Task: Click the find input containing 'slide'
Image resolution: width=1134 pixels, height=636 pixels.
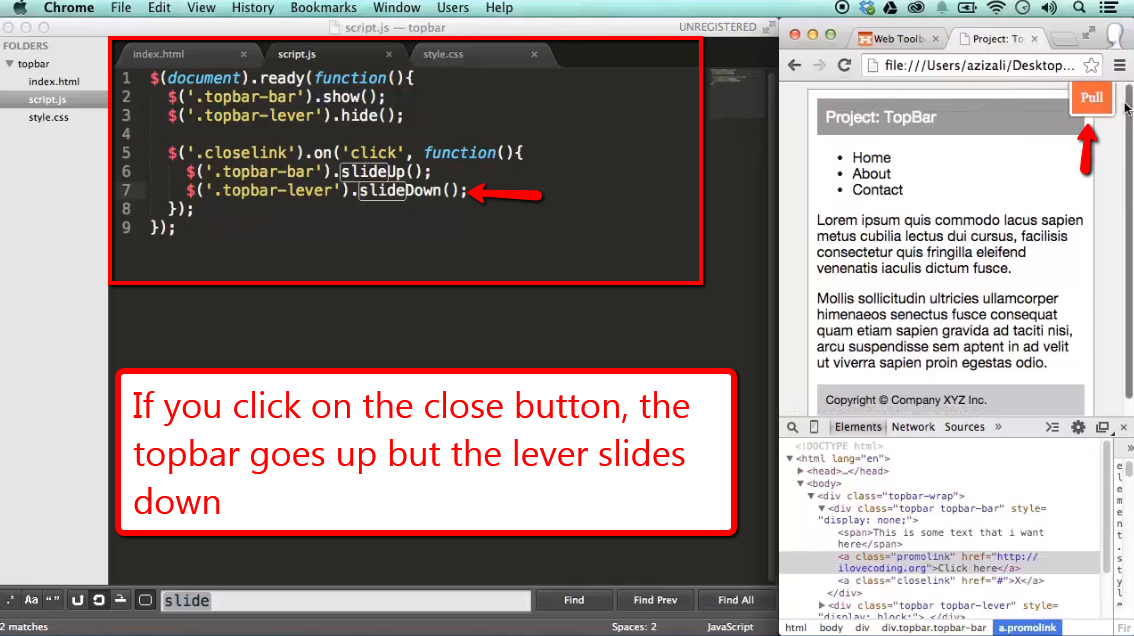Action: tap(346, 601)
